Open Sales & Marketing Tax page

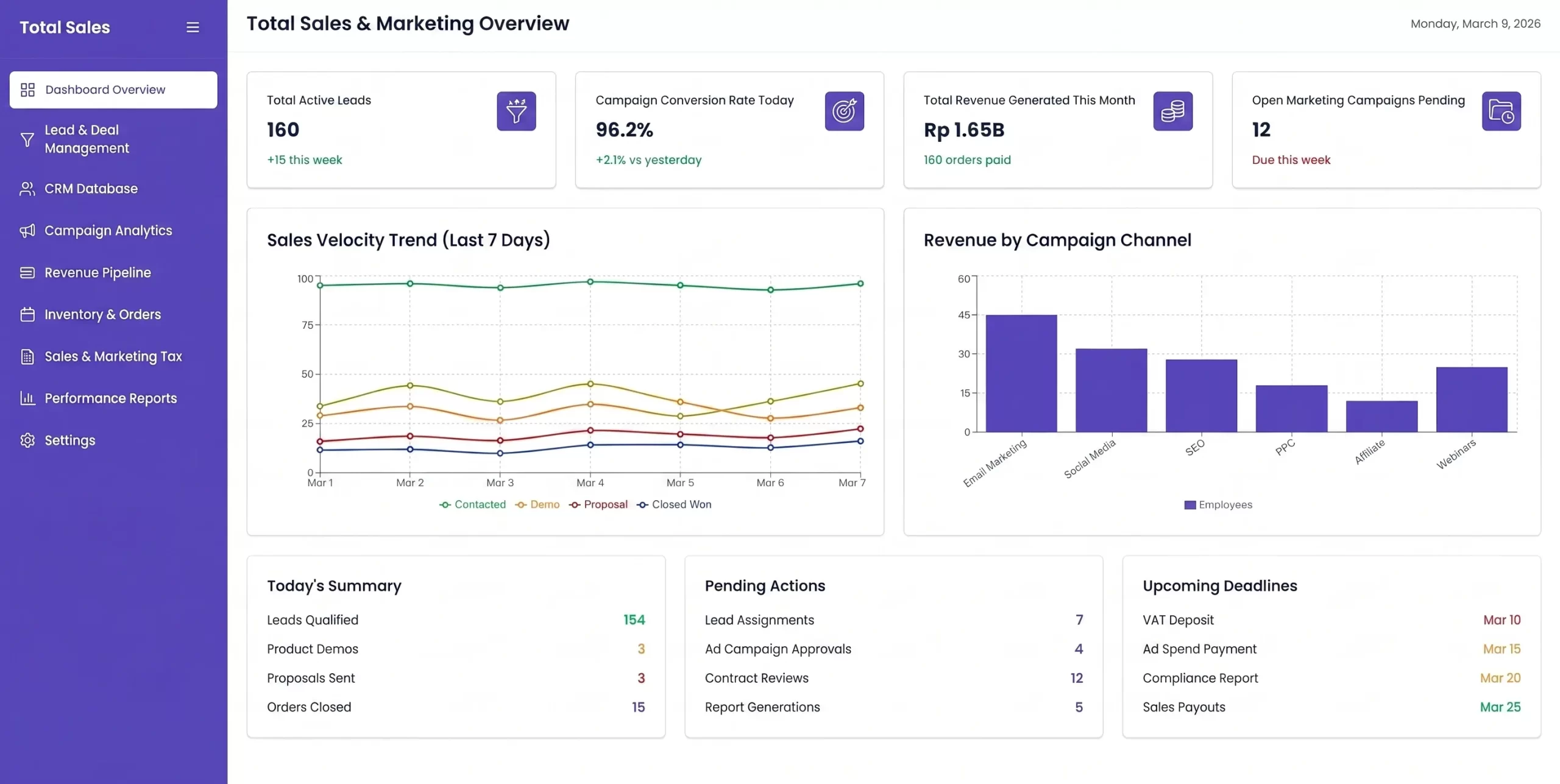113,357
